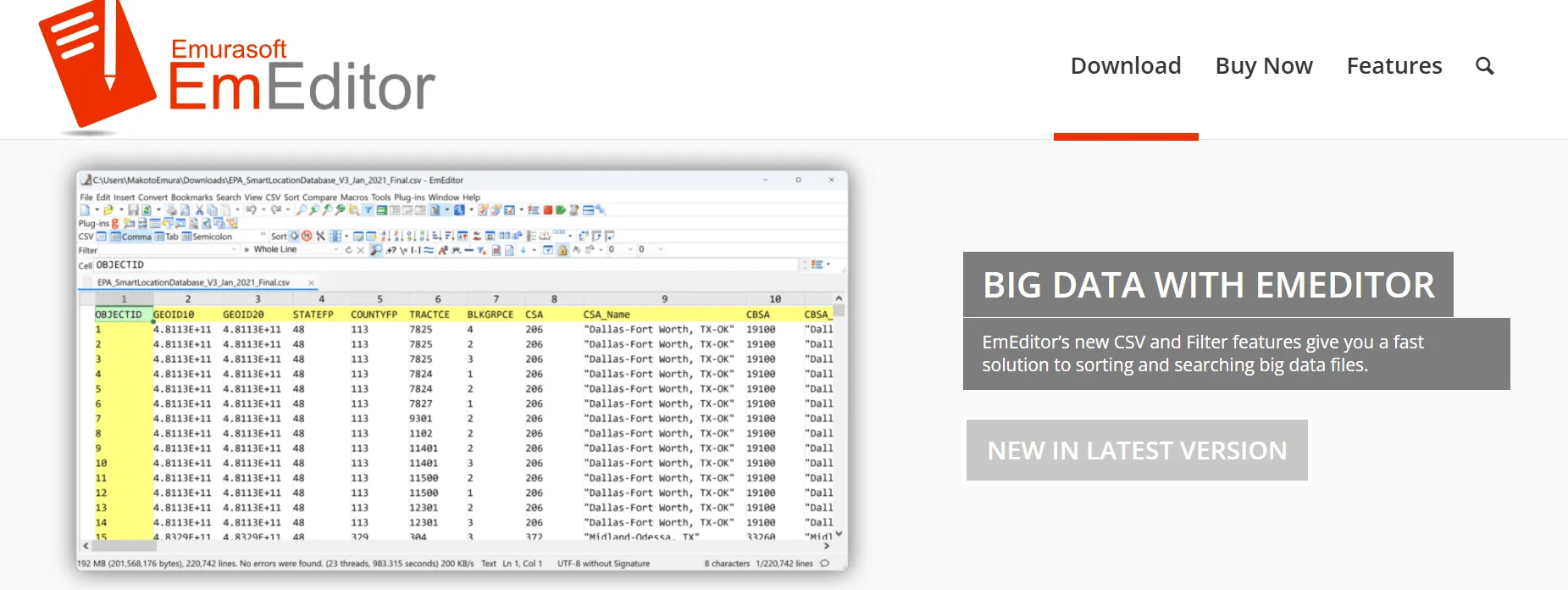
Task: Select column number 9 header
Action: pos(664,299)
